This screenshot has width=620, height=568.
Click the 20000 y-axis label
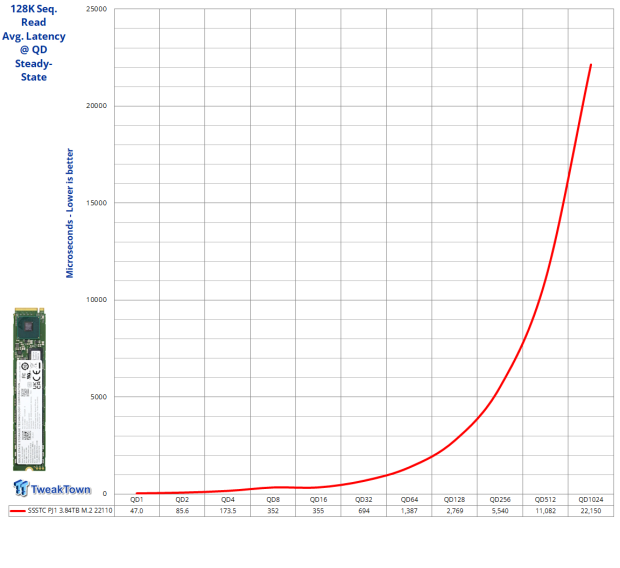click(x=96, y=106)
